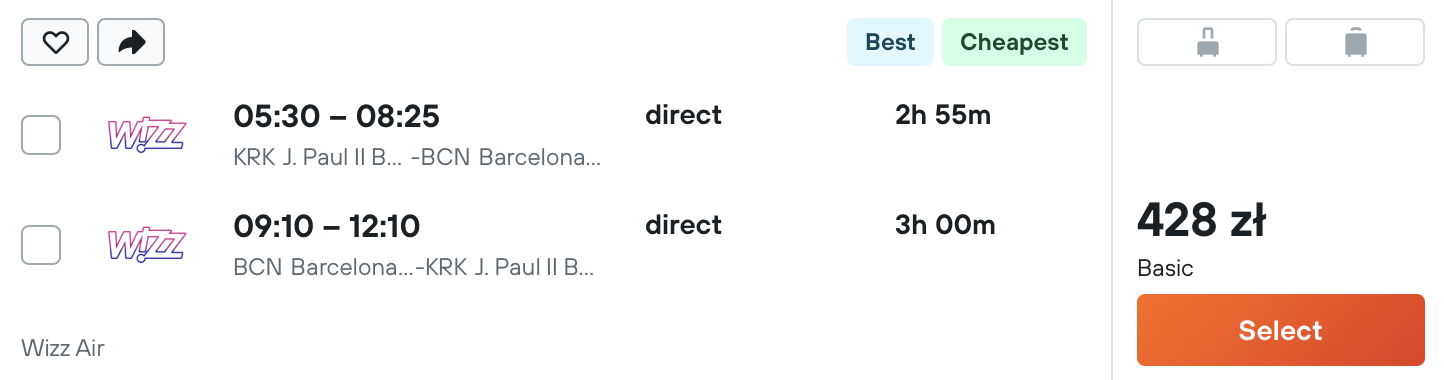
Task: Tick checkbox for 09:10 return flight
Action: click(x=41, y=245)
